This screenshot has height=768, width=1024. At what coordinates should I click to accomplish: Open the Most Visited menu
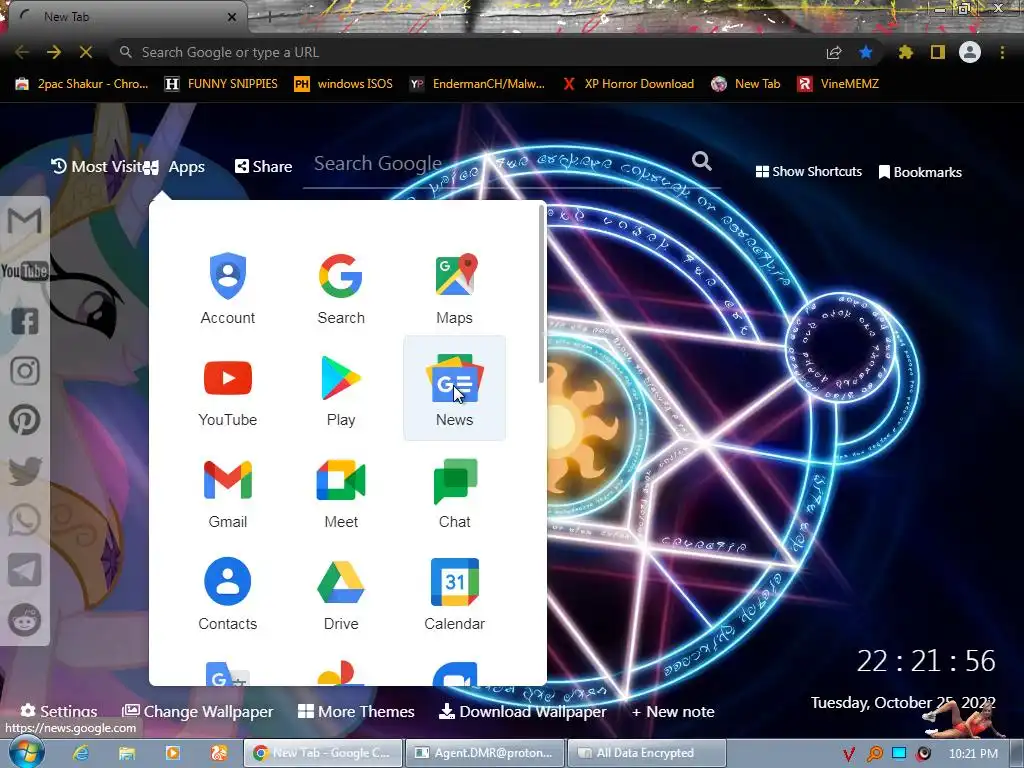point(97,167)
